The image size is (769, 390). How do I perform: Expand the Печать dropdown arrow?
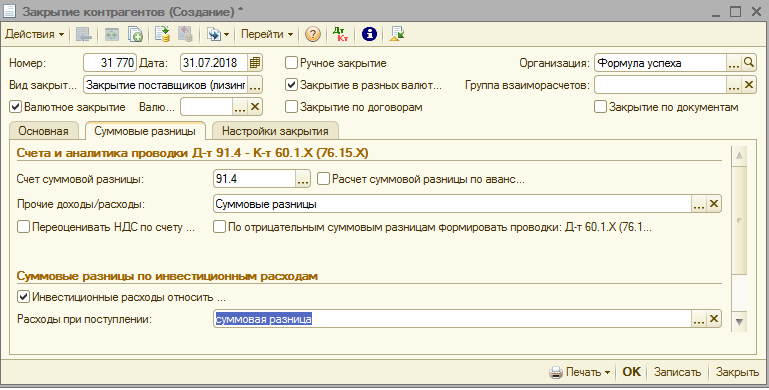(x=607, y=372)
